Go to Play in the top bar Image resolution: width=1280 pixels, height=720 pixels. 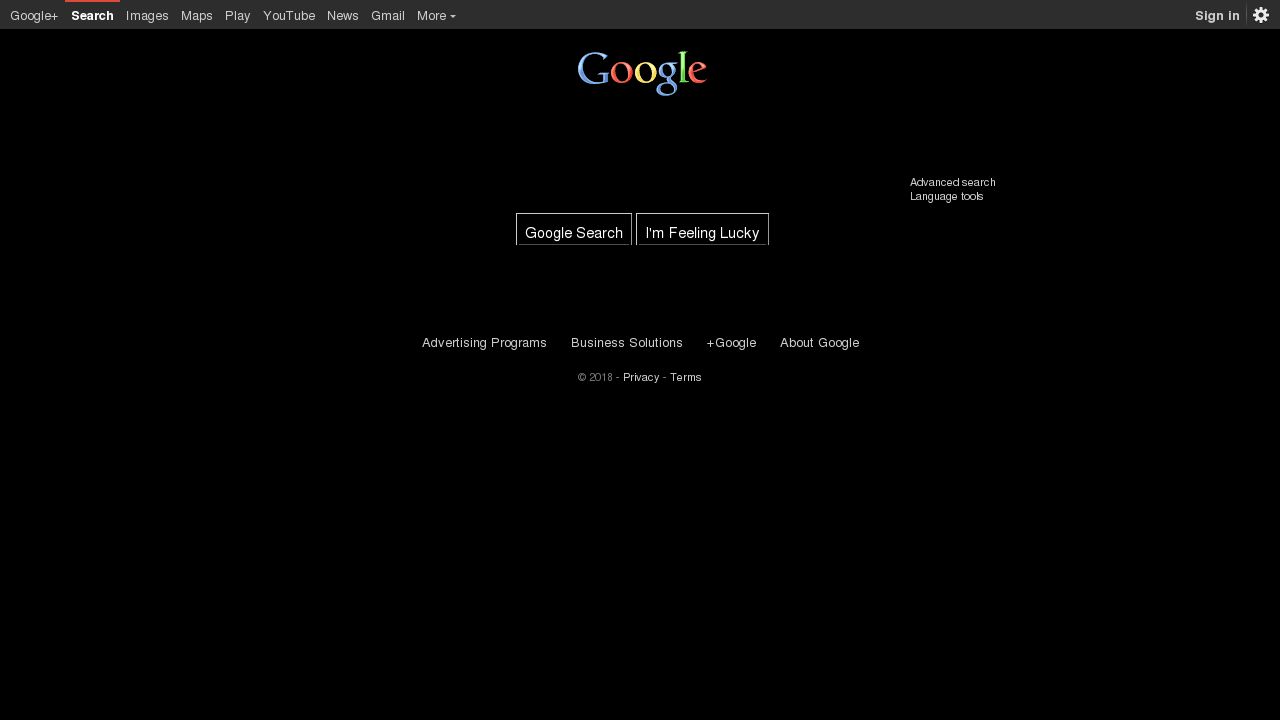coord(238,15)
